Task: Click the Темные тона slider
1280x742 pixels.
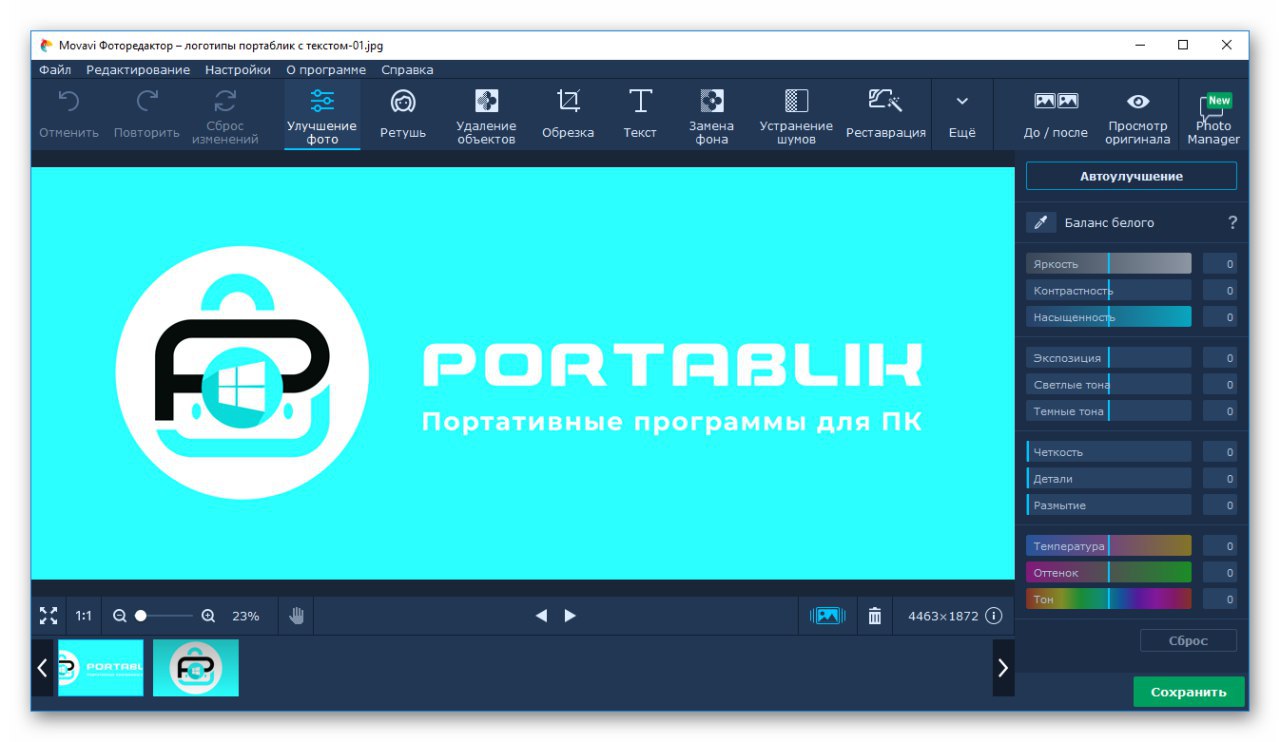Action: coord(1109,411)
